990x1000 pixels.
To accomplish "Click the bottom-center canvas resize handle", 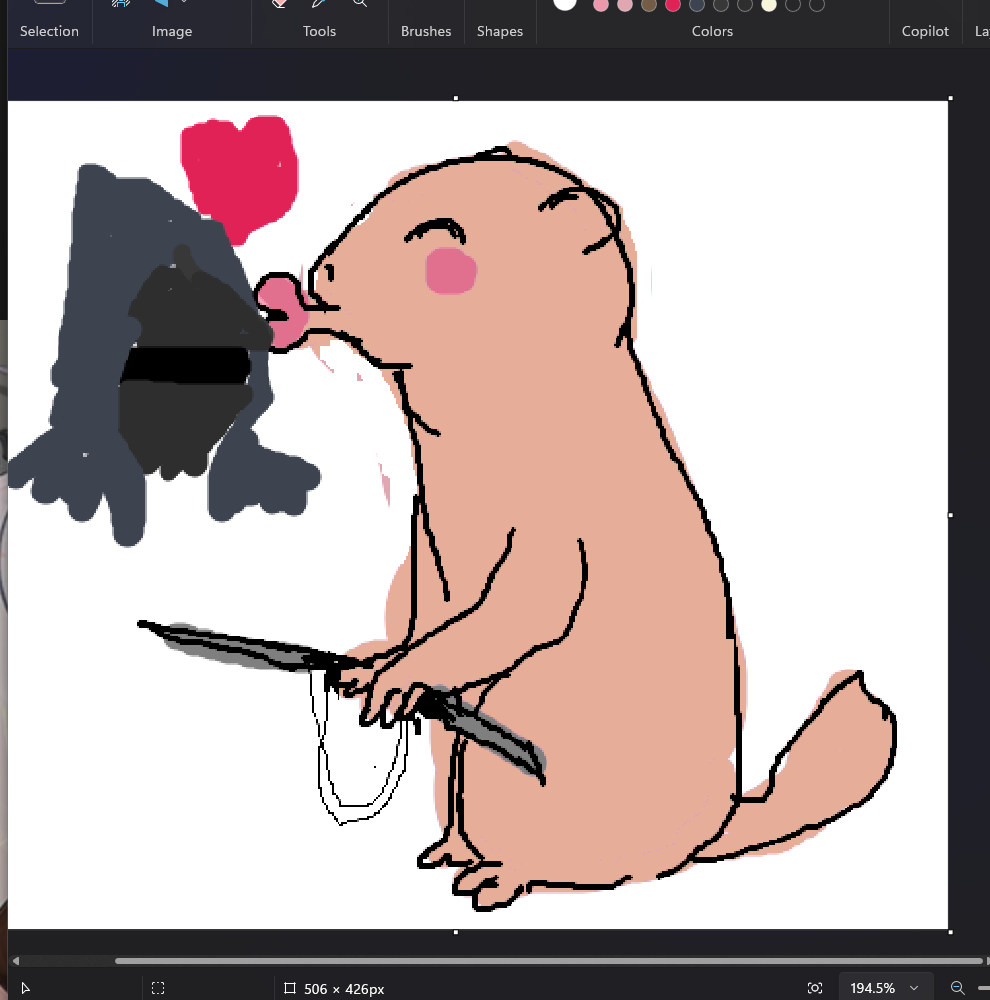I will tap(455, 932).
